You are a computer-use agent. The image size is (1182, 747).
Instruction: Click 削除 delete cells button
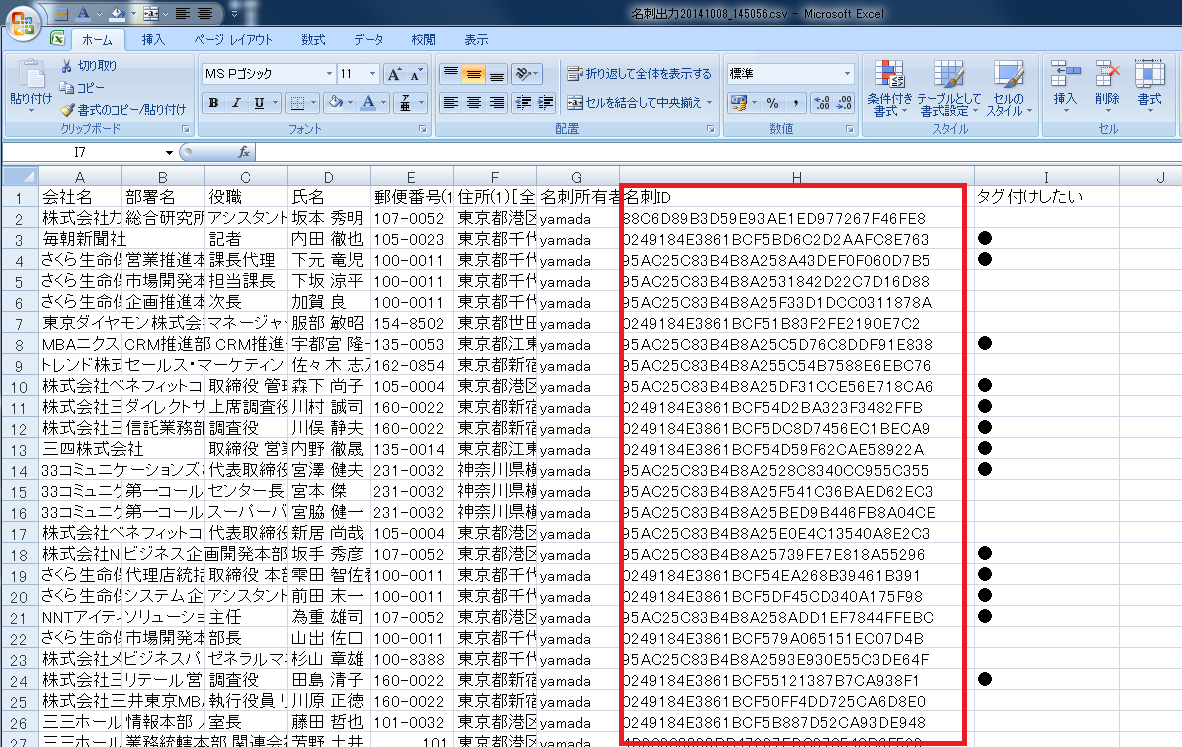click(x=1107, y=87)
